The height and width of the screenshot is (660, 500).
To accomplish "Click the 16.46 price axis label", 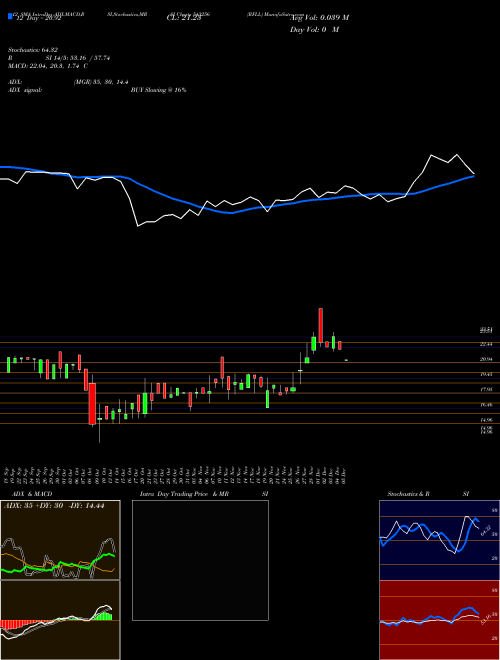I will [x=486, y=405].
